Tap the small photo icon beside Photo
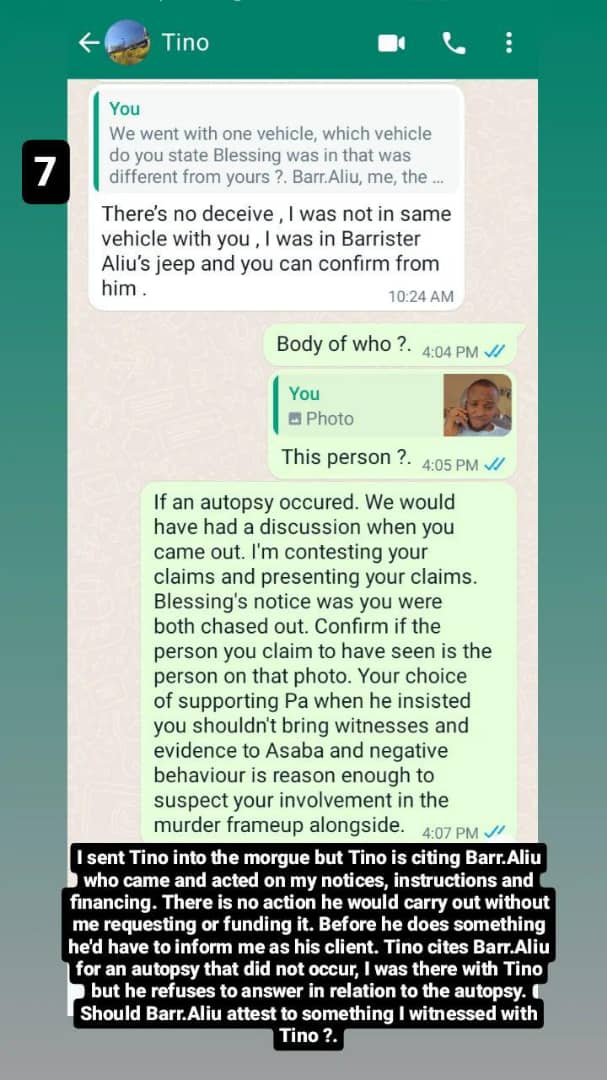Image resolution: width=607 pixels, height=1080 pixels. point(295,418)
